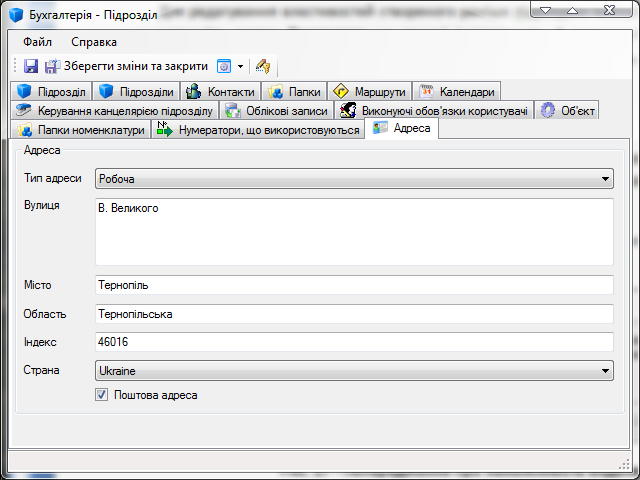This screenshot has height=480, width=640.
Task: Switch to the Підрозділ tab
Action: click(51, 91)
